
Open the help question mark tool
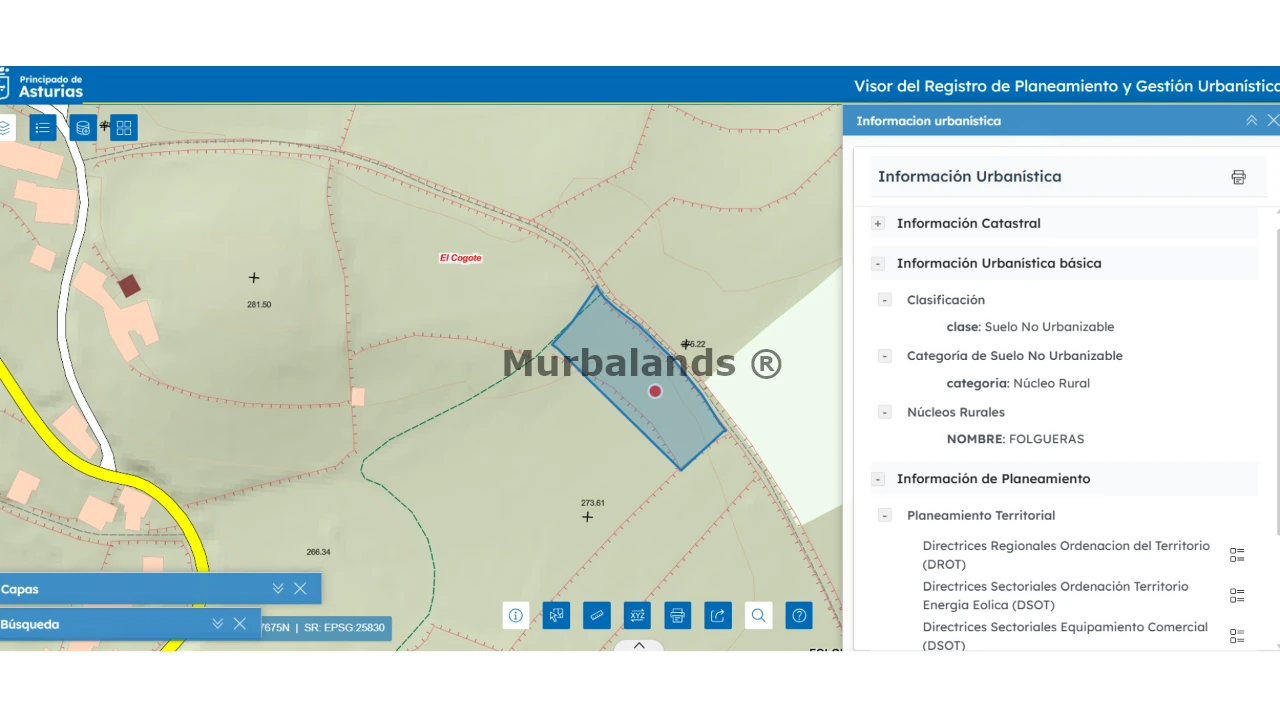(x=799, y=615)
